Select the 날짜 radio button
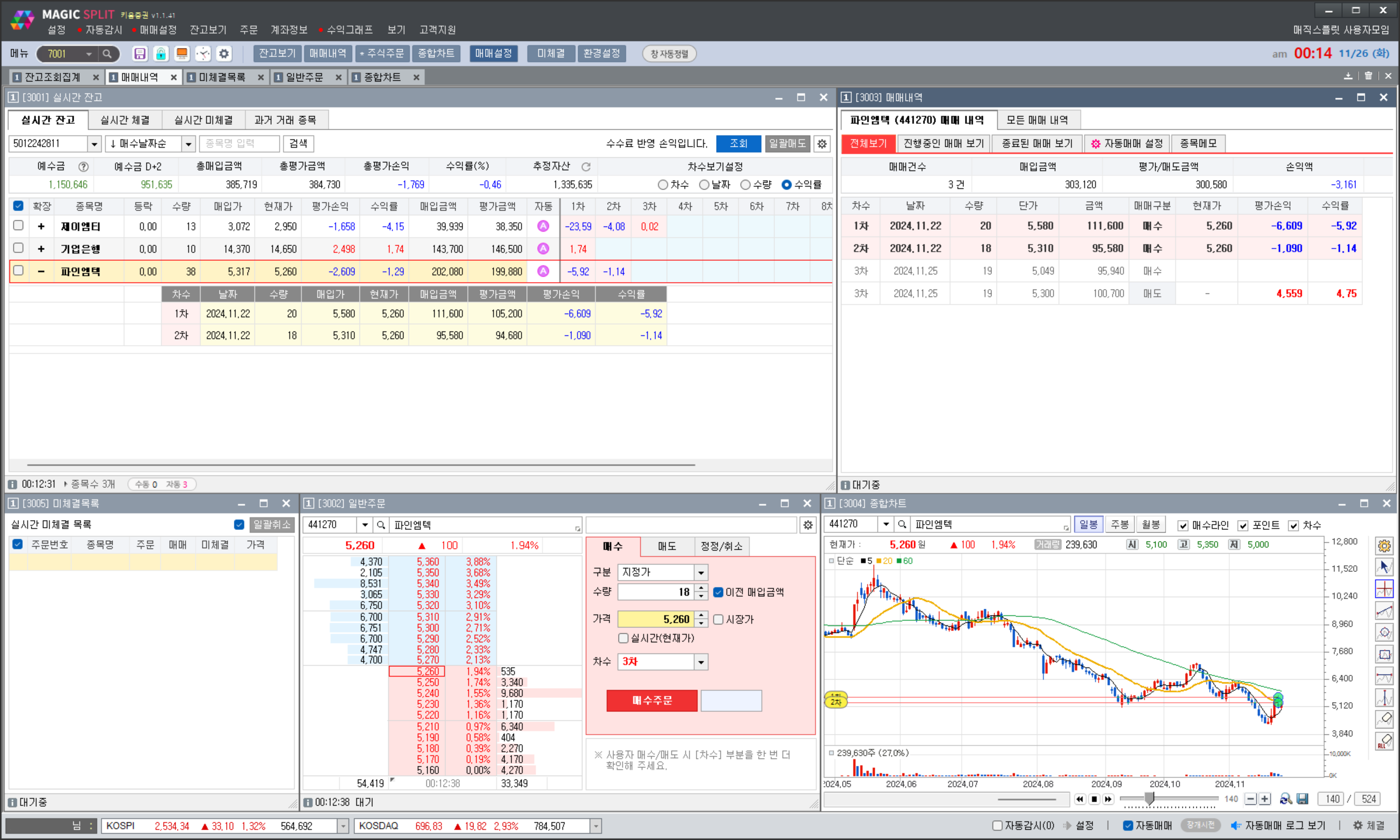 point(704,185)
